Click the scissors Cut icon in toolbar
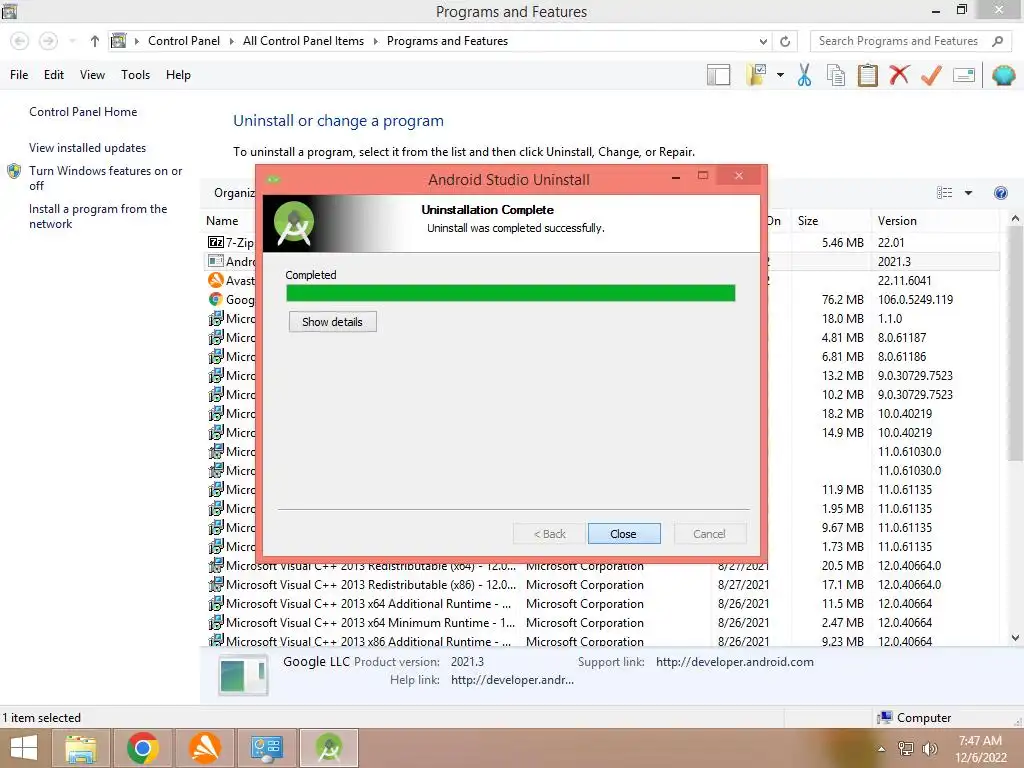Image resolution: width=1024 pixels, height=768 pixels. pos(804,75)
